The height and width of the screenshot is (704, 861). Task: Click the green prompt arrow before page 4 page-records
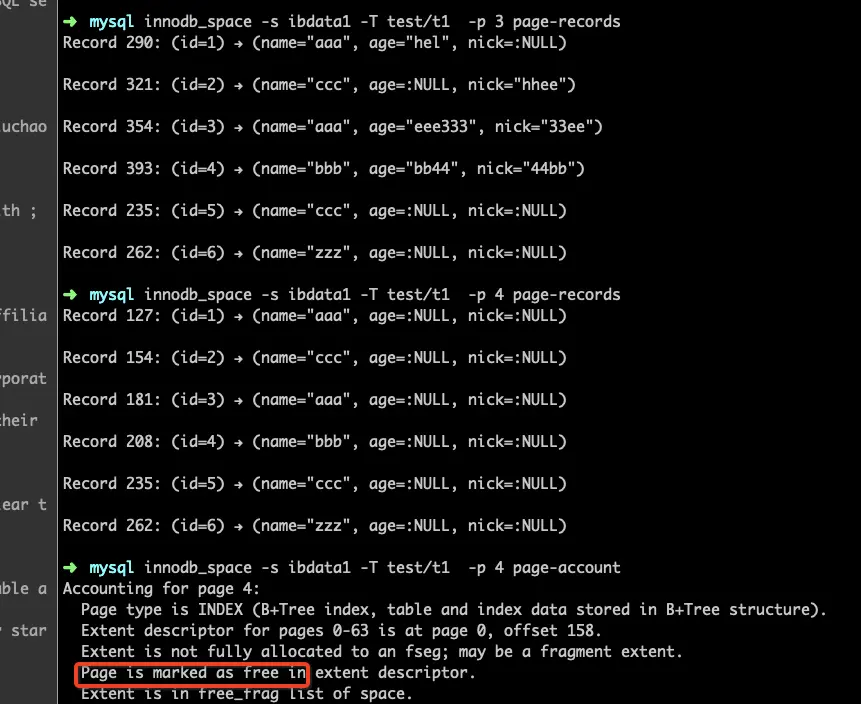click(x=70, y=295)
